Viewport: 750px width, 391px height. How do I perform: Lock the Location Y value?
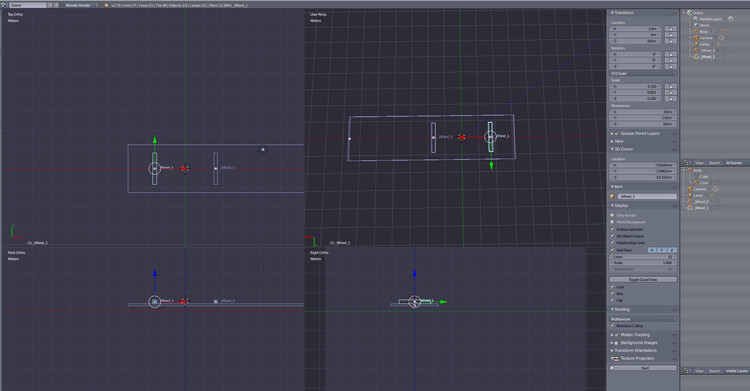pos(671,35)
